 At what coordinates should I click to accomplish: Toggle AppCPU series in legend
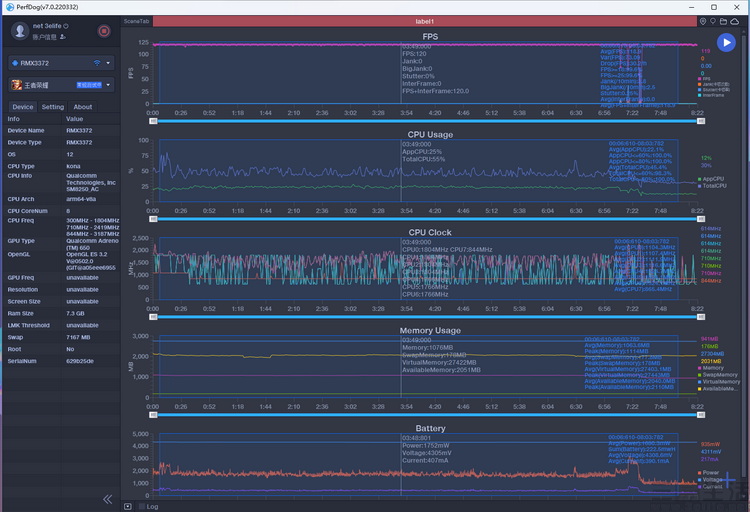click(x=711, y=178)
